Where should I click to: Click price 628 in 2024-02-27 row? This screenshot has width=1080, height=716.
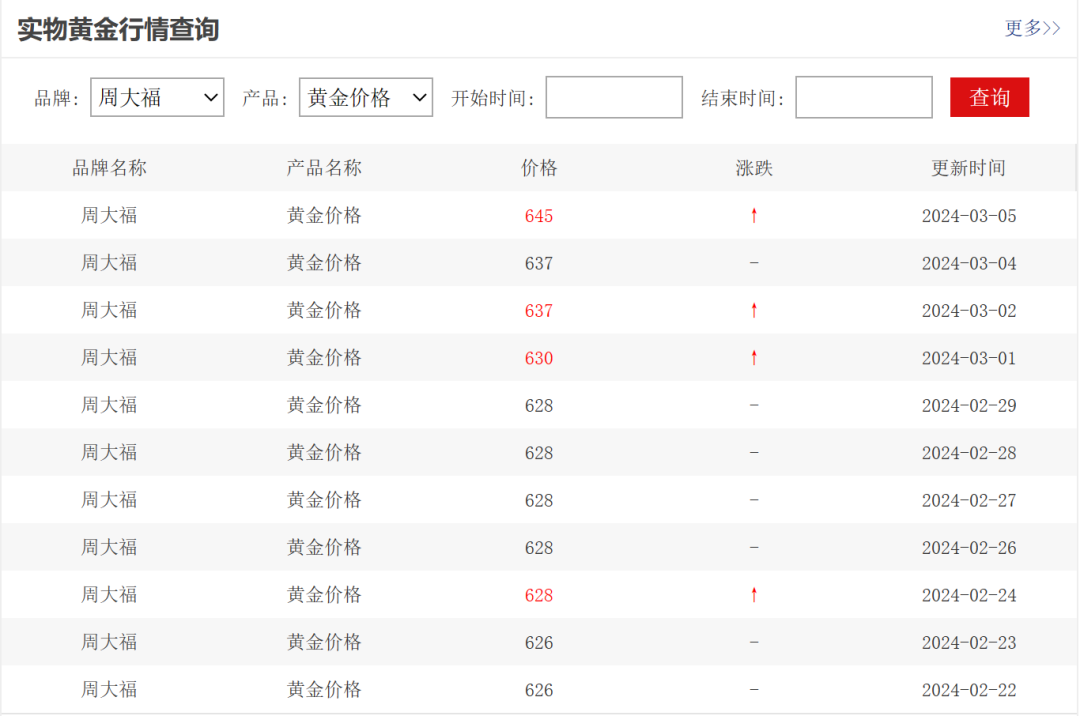(539, 501)
